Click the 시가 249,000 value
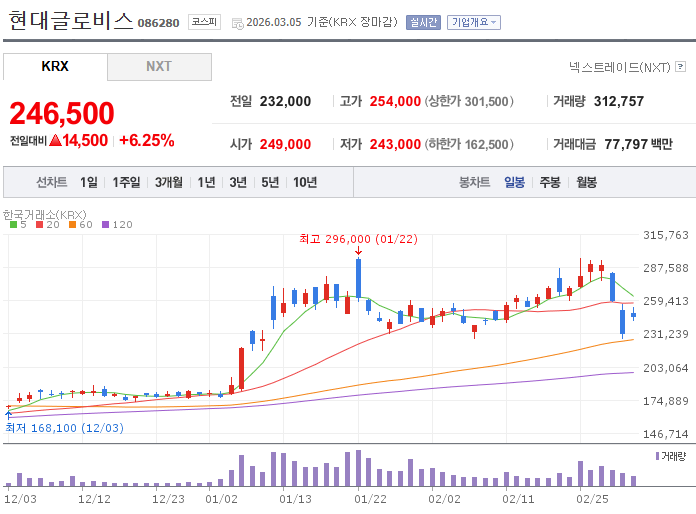This screenshot has height=514, width=696. (x=285, y=144)
